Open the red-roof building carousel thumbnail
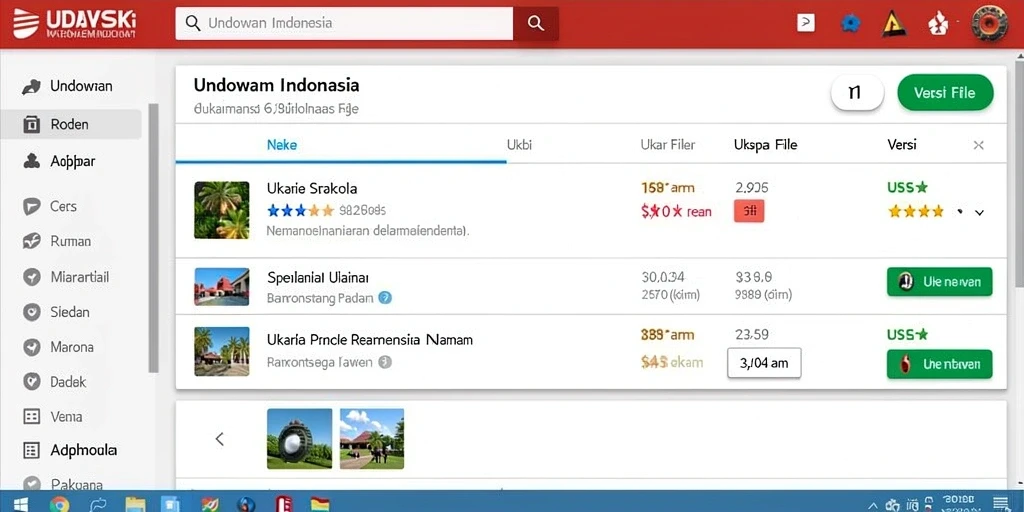The width and height of the screenshot is (1024, 512). [372, 439]
